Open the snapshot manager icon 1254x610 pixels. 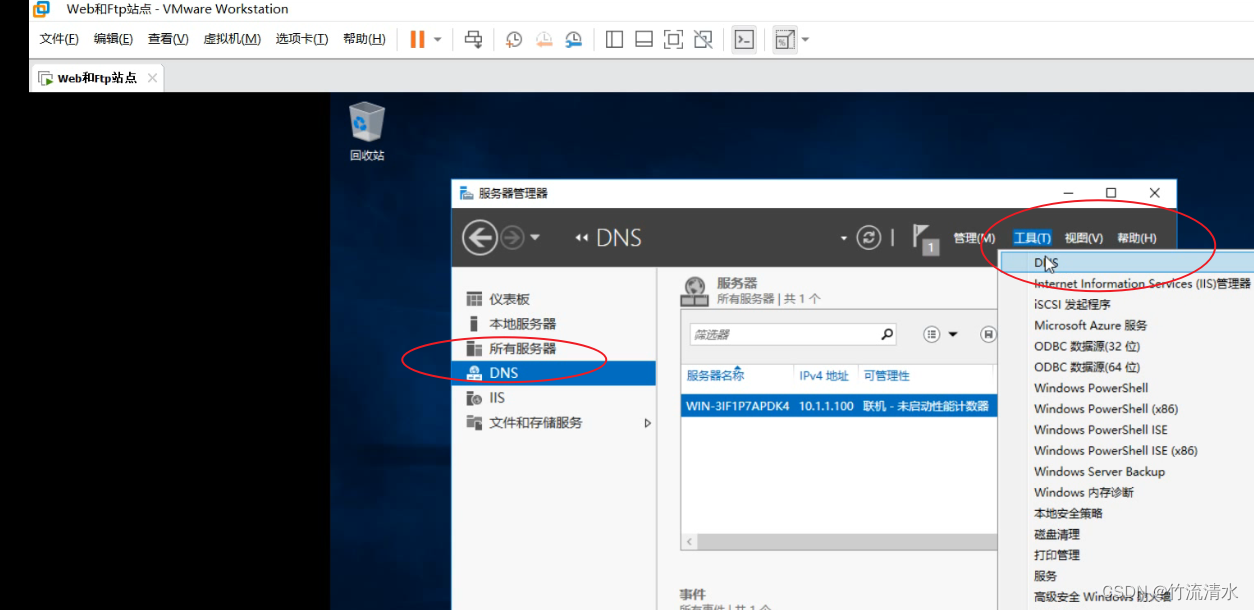point(573,39)
